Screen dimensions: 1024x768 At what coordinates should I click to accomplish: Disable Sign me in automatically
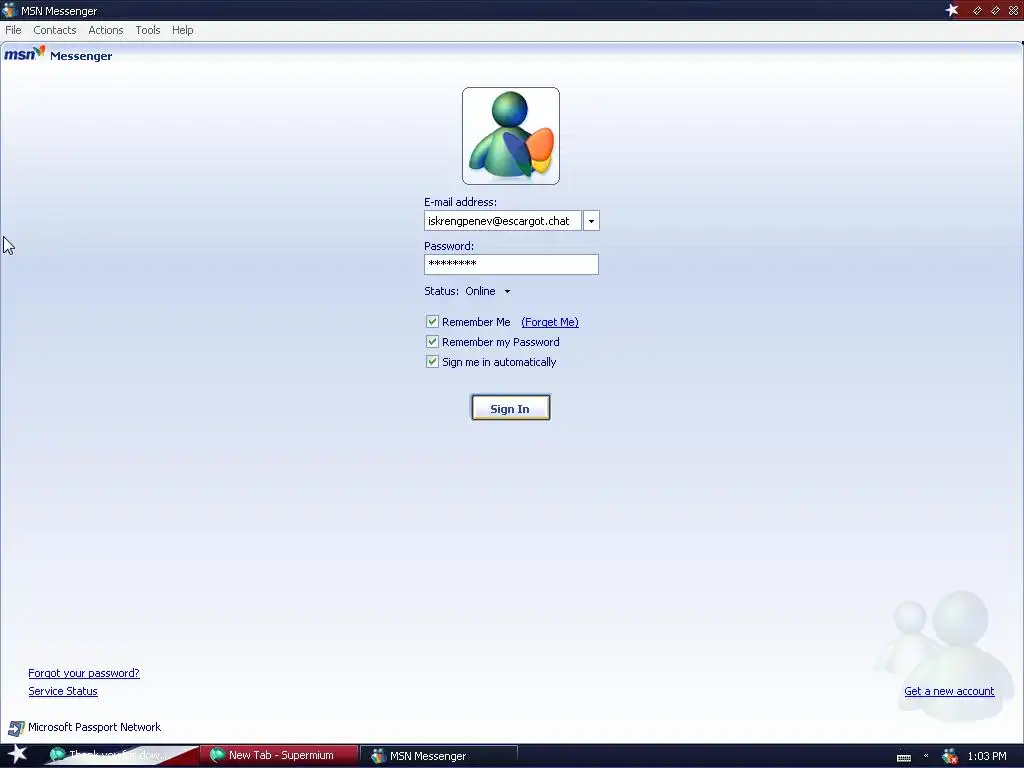432,361
